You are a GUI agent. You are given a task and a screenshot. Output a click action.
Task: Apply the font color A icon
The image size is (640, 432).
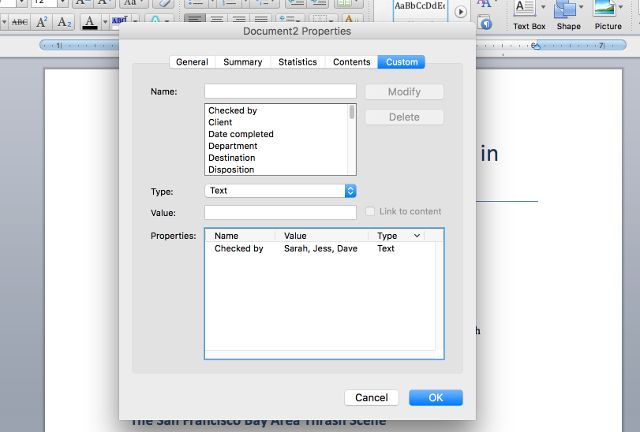tap(90, 22)
